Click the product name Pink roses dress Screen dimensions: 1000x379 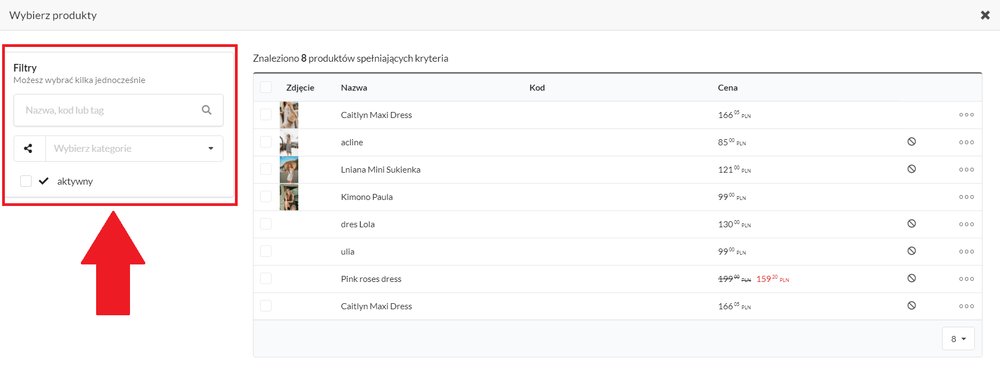(x=371, y=279)
